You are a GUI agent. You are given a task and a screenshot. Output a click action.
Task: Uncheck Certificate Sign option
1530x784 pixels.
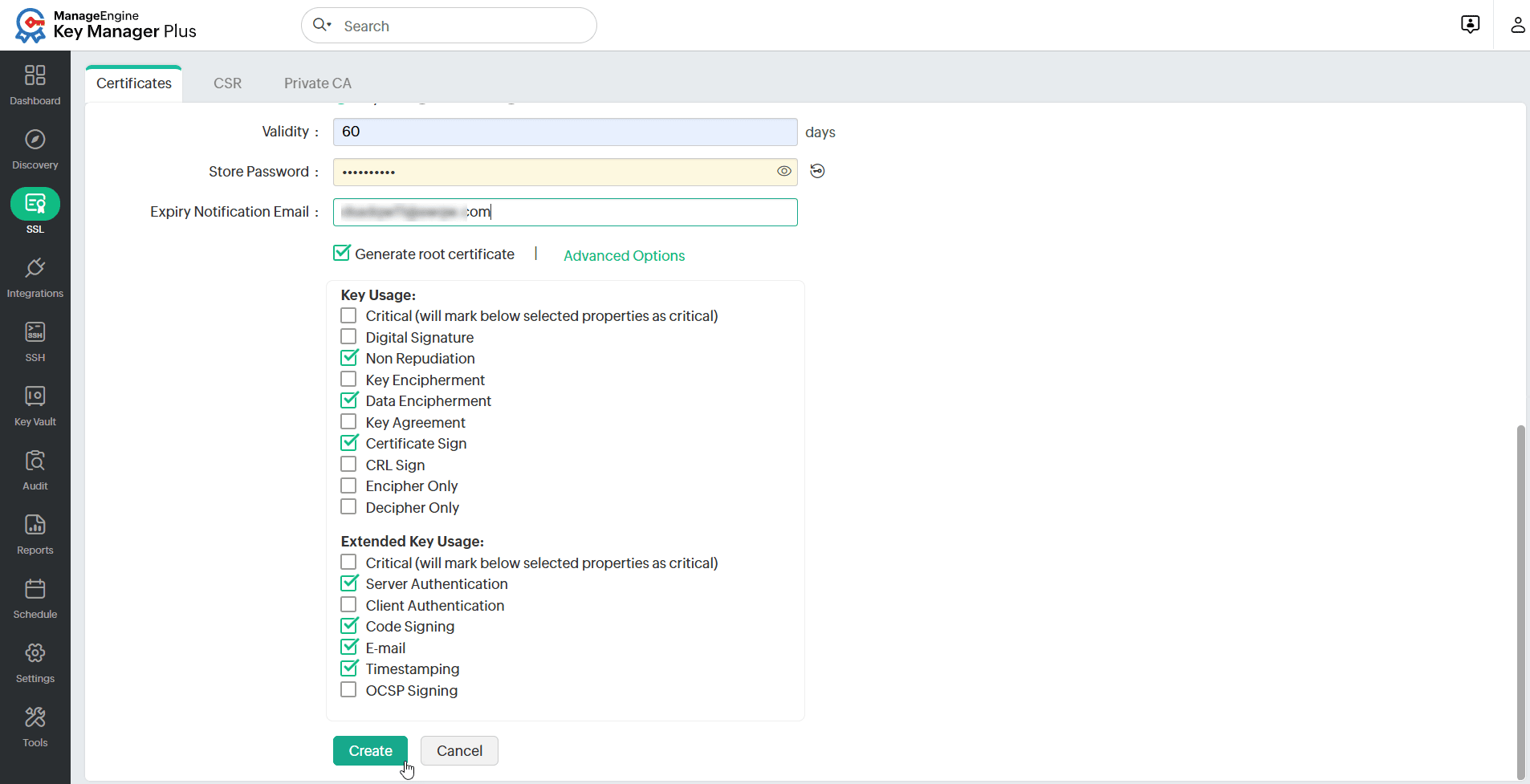pyautogui.click(x=348, y=443)
